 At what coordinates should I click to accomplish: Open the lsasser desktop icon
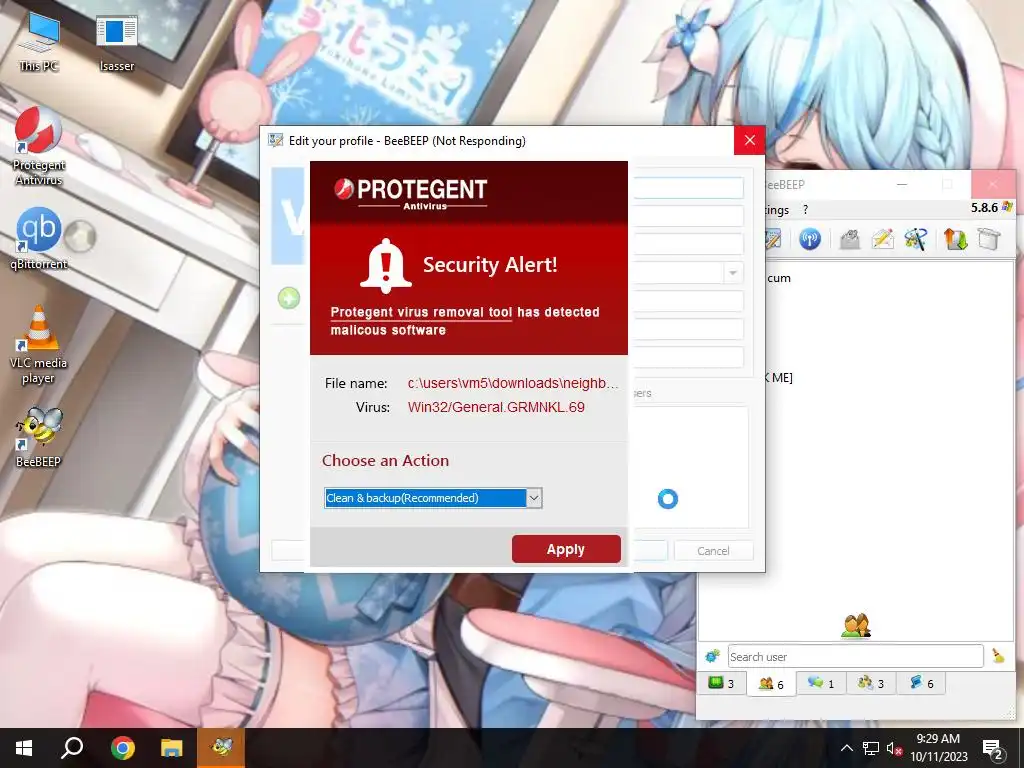[x=116, y=42]
